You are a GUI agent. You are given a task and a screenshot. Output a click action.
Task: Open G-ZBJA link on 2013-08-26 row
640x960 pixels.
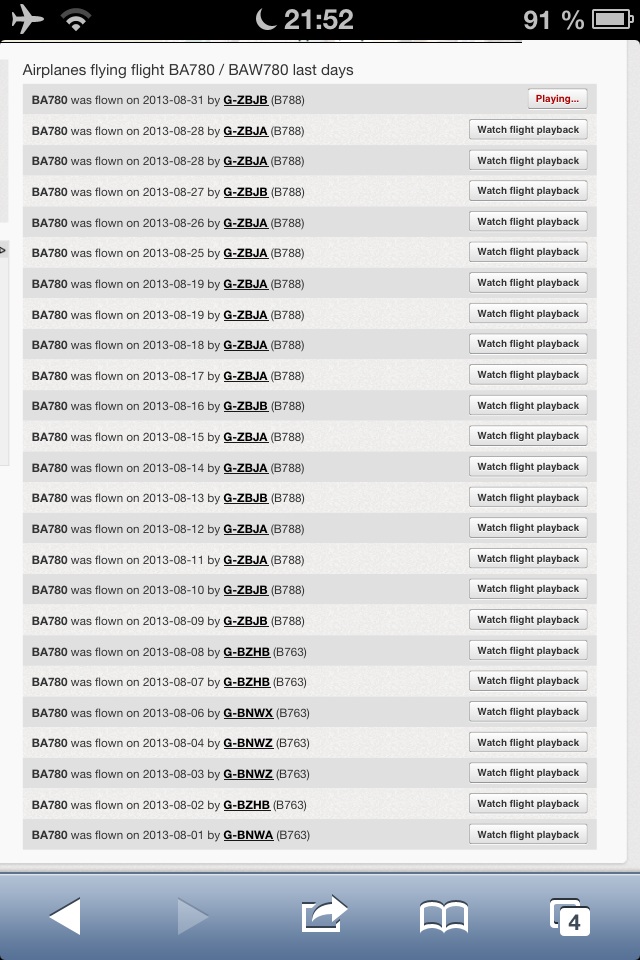[x=245, y=223]
